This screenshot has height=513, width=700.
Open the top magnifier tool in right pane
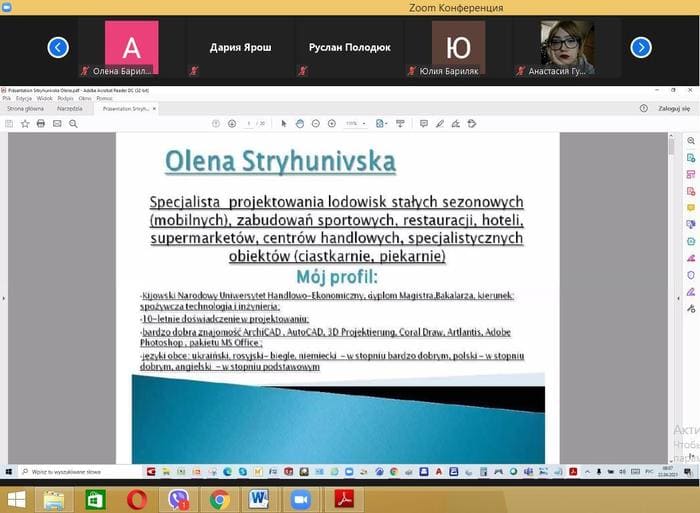point(691,141)
